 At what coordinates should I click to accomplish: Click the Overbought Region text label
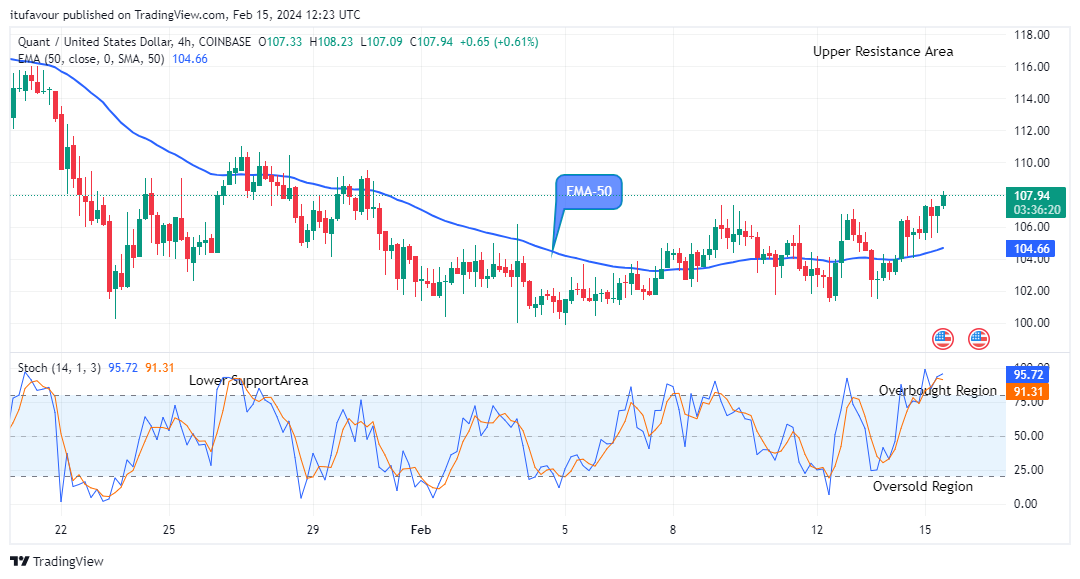pos(937,390)
